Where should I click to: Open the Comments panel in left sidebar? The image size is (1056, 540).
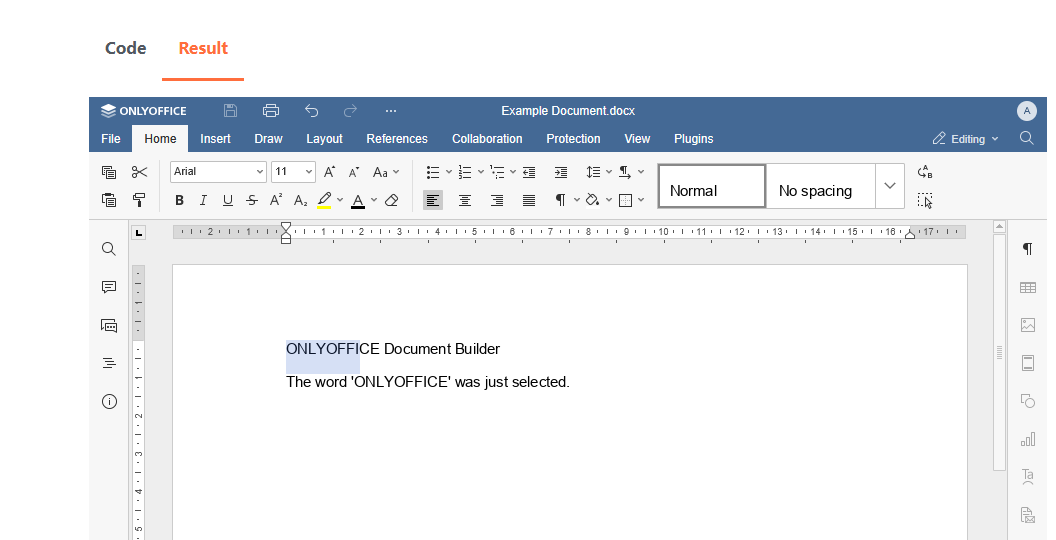108,288
